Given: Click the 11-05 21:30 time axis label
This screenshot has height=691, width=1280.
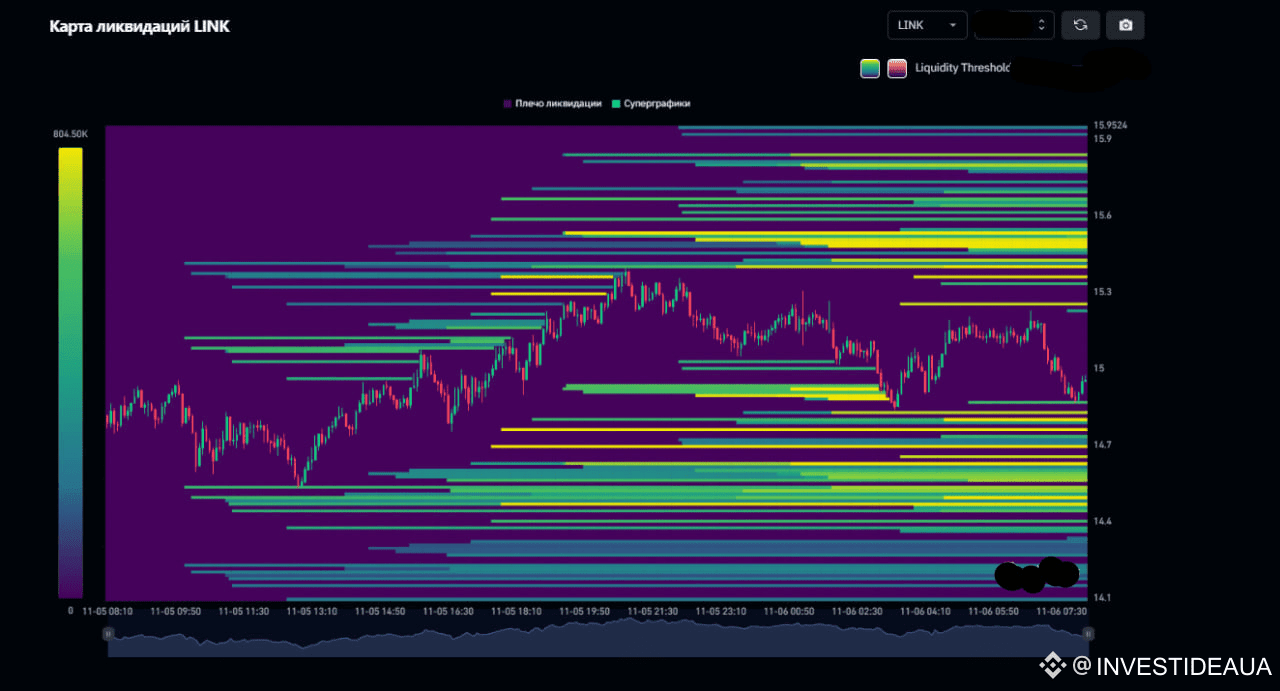Looking at the screenshot, I should tap(652, 610).
